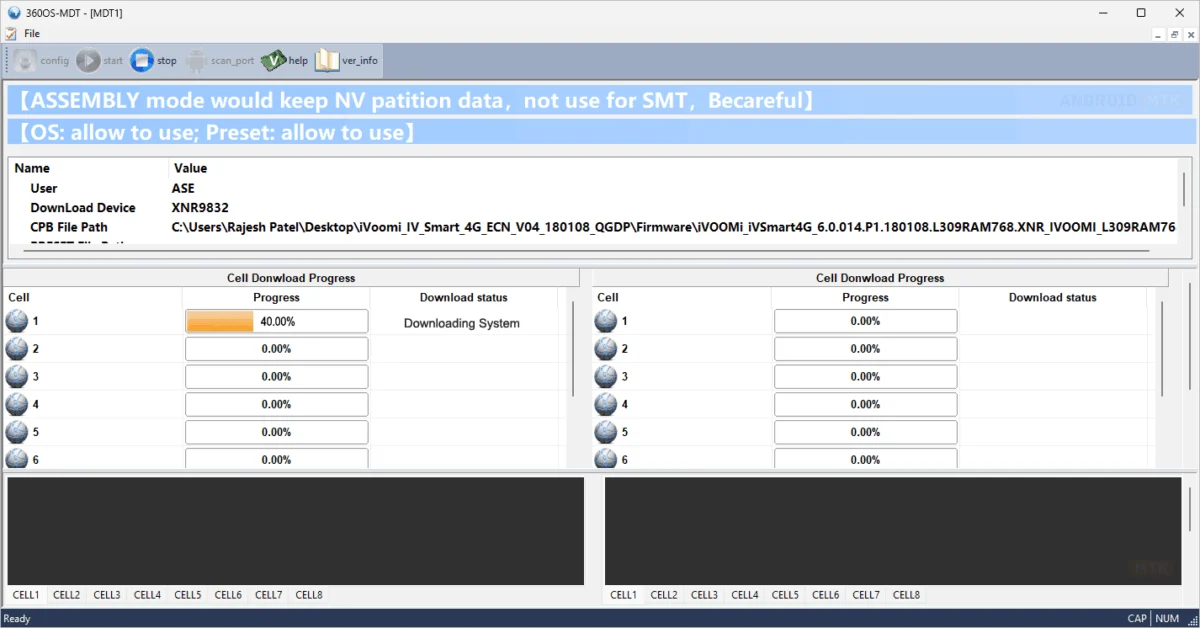This screenshot has height=628, width=1200.
Task: Select CELL4 tab in left log panel
Action: tap(147, 595)
